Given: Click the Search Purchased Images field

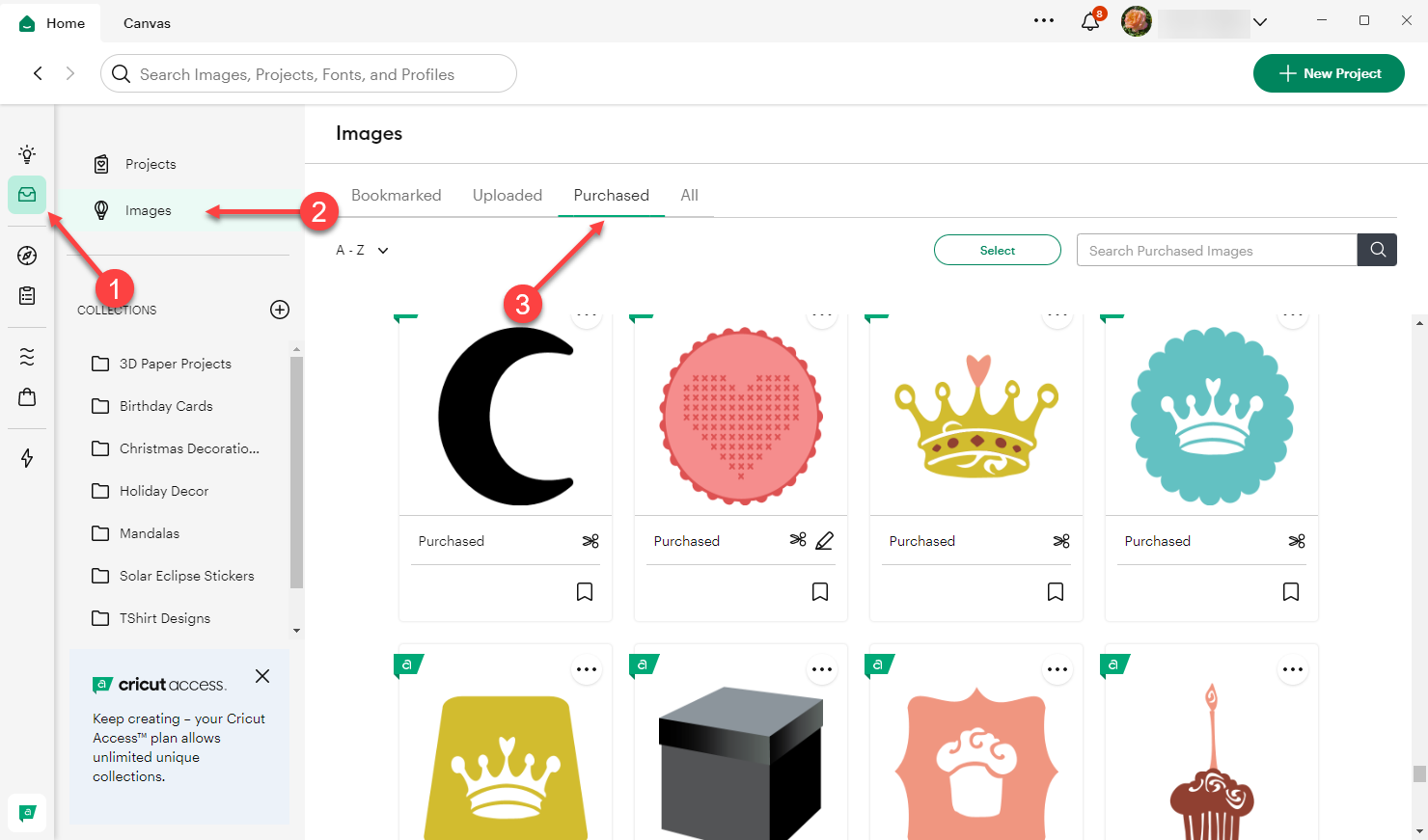Looking at the screenshot, I should (1216, 251).
